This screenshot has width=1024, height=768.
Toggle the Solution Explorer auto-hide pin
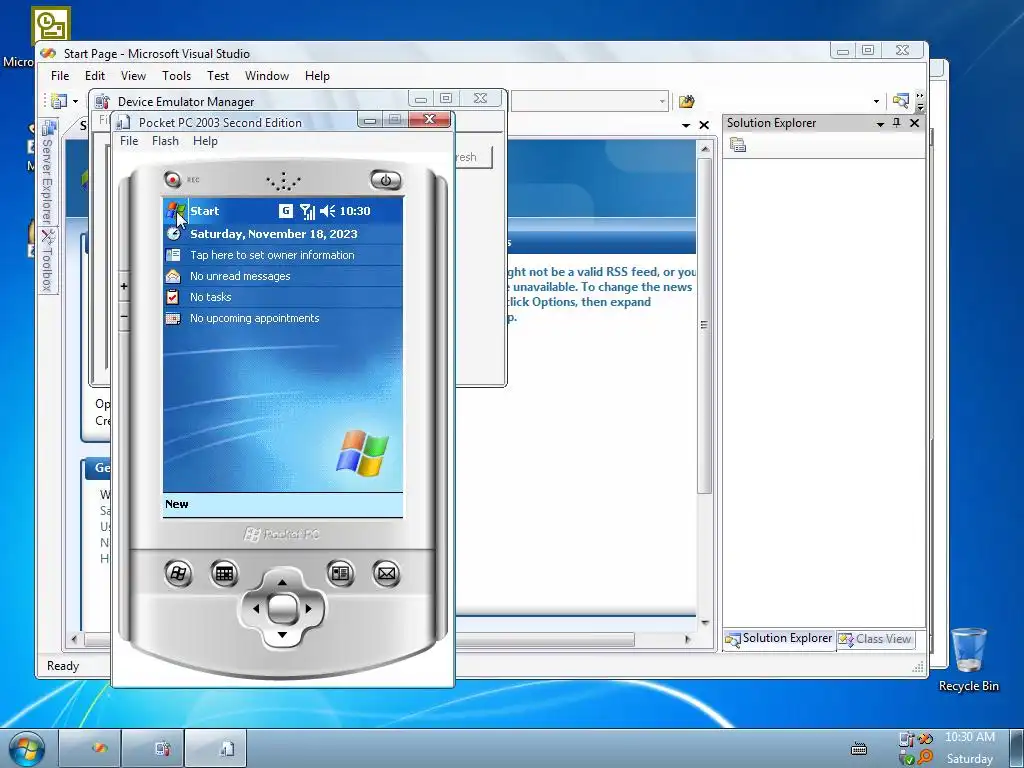click(897, 123)
